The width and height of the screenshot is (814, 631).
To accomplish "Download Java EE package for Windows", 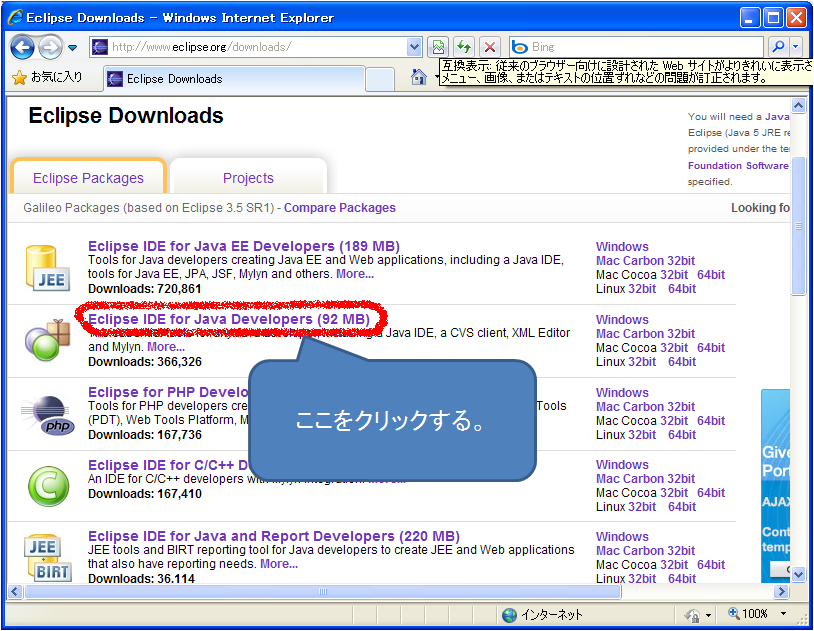I will point(622,247).
